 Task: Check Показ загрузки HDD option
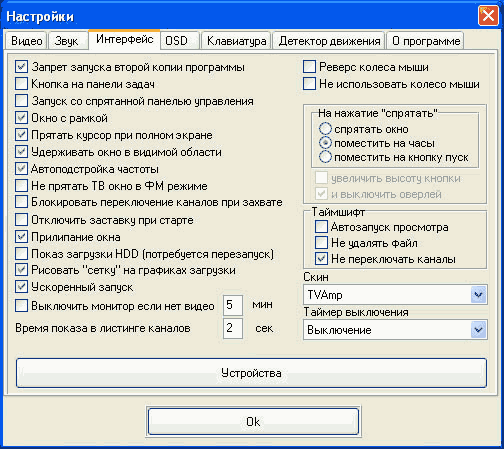21,254
